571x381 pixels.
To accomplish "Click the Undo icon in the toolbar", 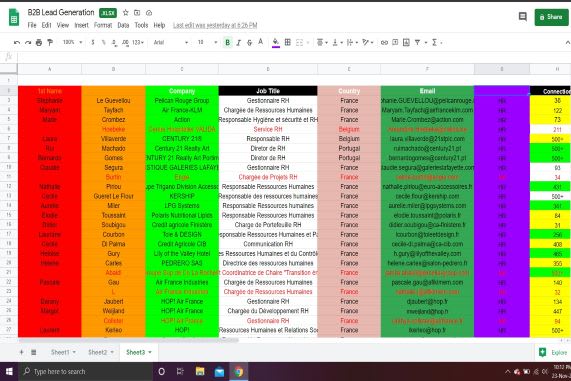I will click(17, 43).
